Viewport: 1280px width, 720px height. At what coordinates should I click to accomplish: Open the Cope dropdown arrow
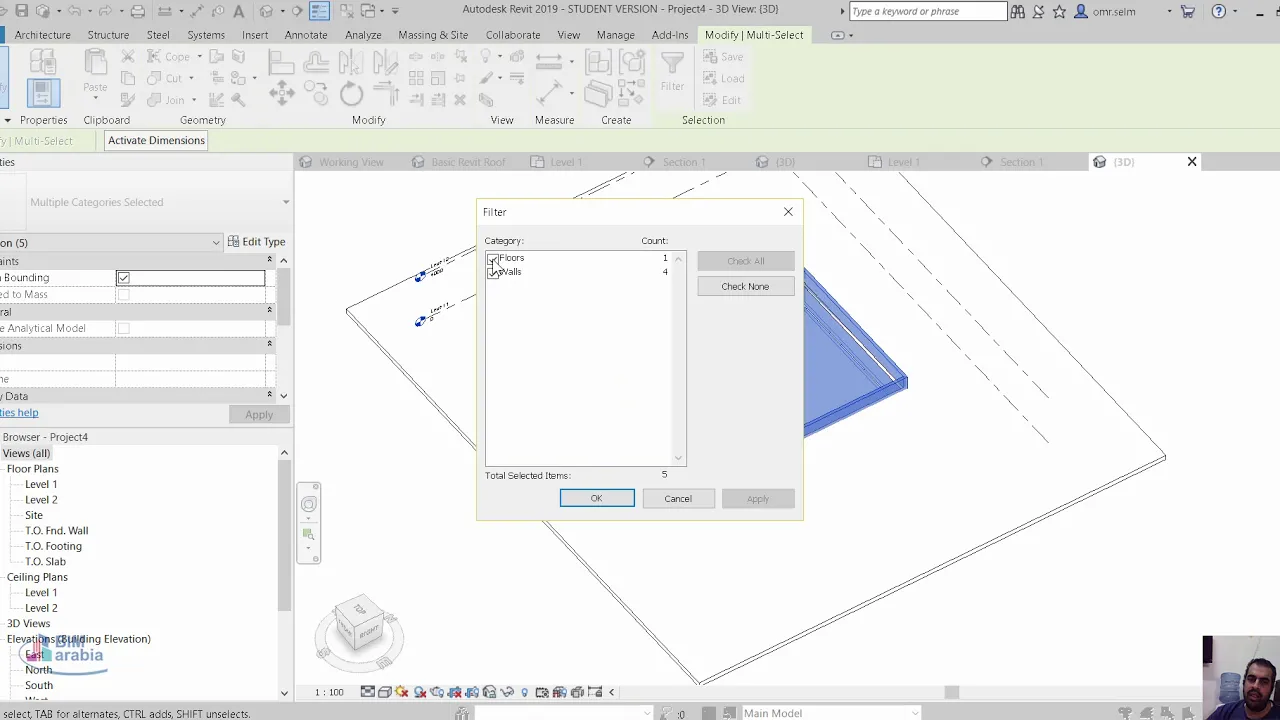click(x=199, y=57)
